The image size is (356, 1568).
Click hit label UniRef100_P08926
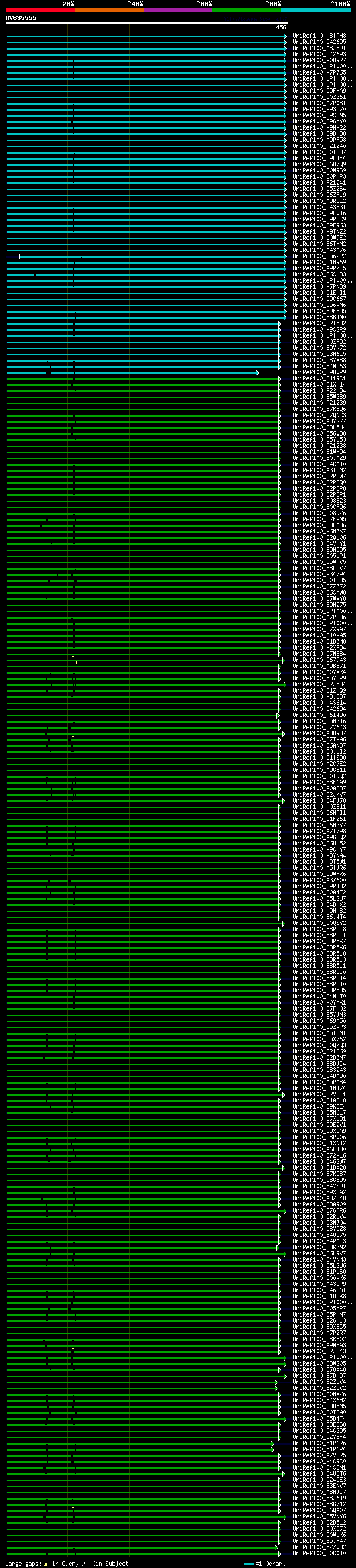[x=319, y=512]
